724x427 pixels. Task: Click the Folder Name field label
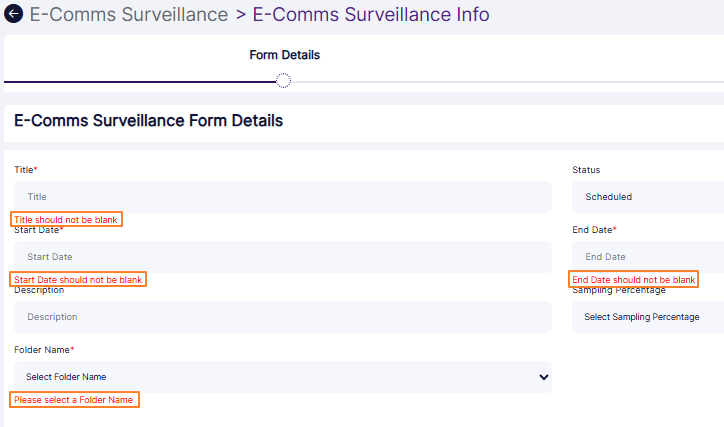click(43, 350)
